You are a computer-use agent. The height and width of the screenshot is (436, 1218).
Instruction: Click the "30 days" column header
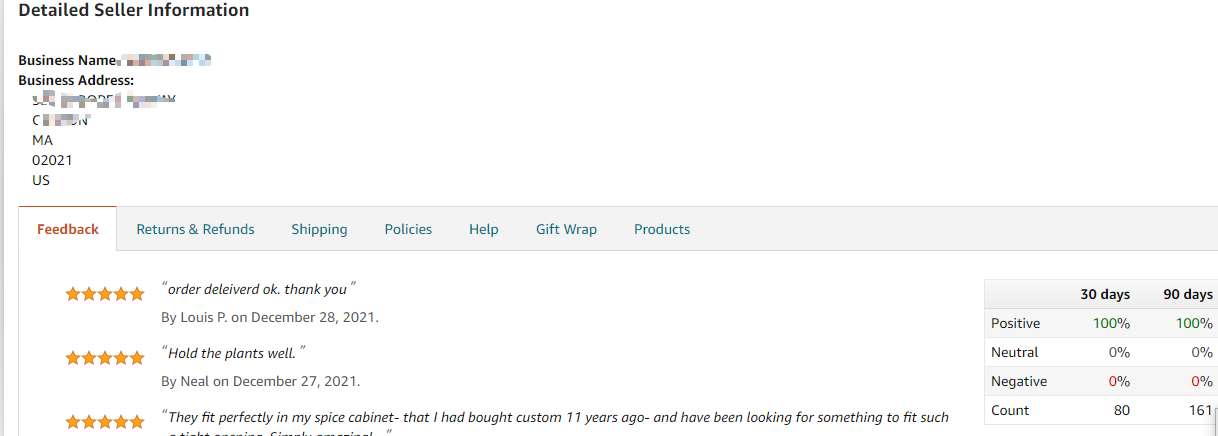(x=1105, y=294)
